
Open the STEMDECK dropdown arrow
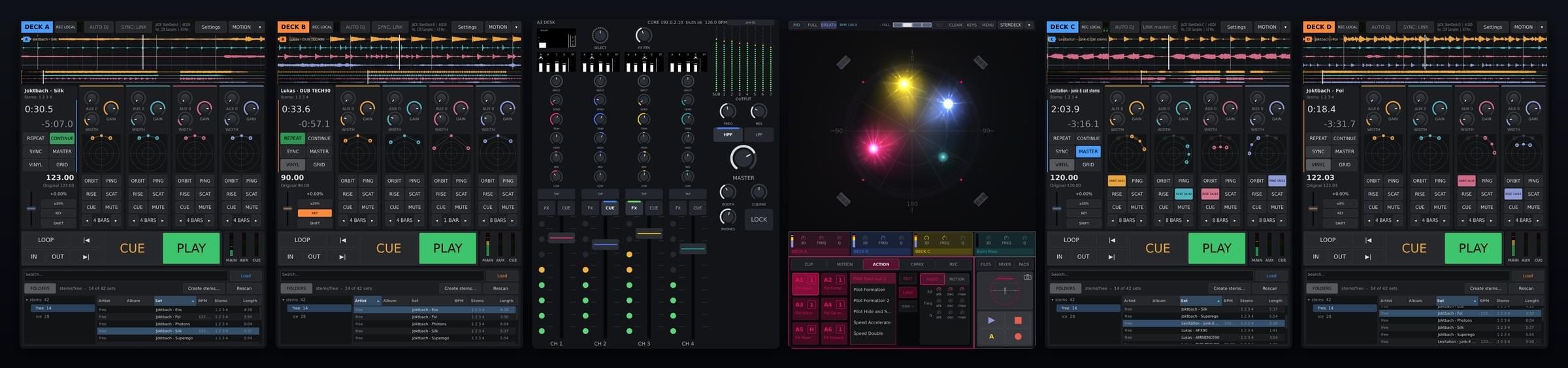[1029, 25]
